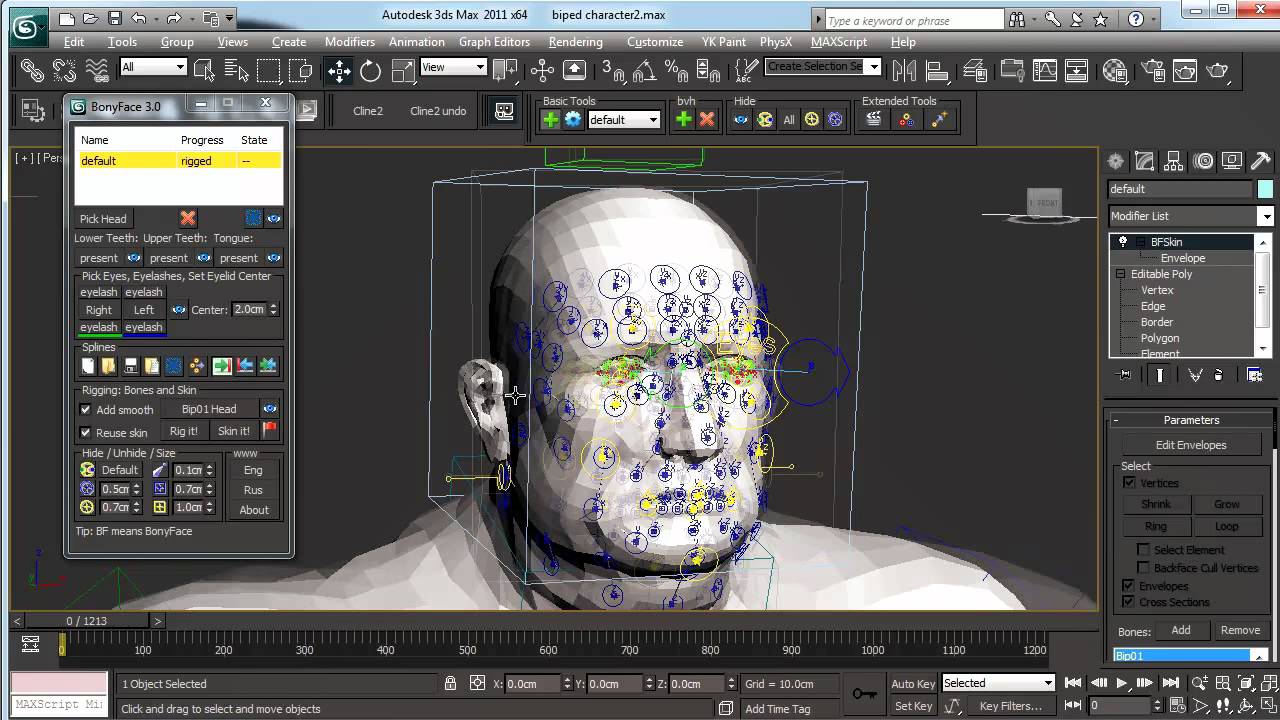Click the red X beside Pick Head
The width and height of the screenshot is (1280, 720).
click(x=188, y=218)
